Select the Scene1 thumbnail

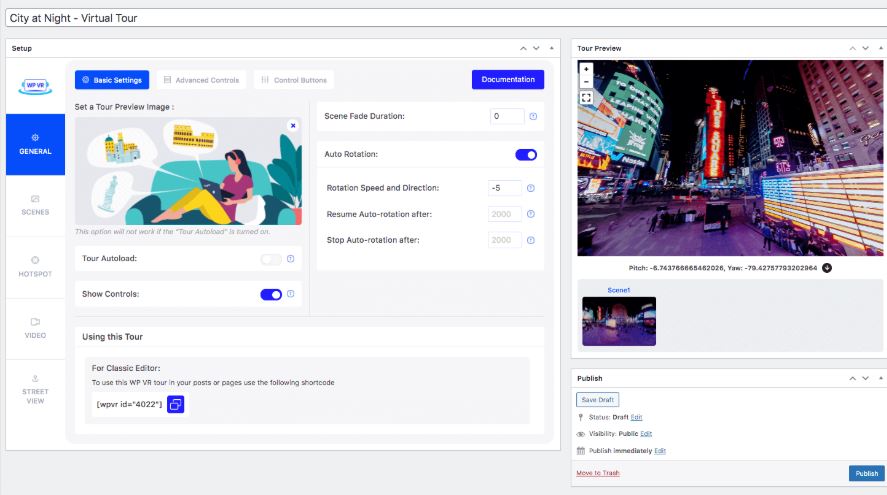tap(619, 321)
